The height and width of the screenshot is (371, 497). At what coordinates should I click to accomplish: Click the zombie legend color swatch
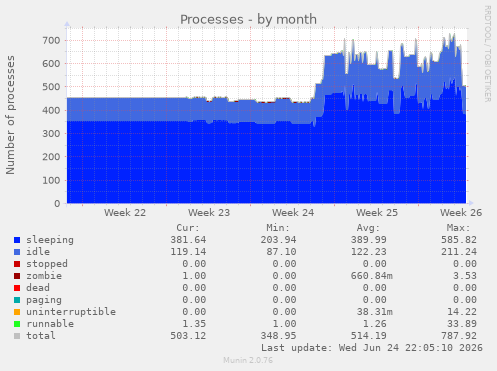pyautogui.click(x=17, y=276)
